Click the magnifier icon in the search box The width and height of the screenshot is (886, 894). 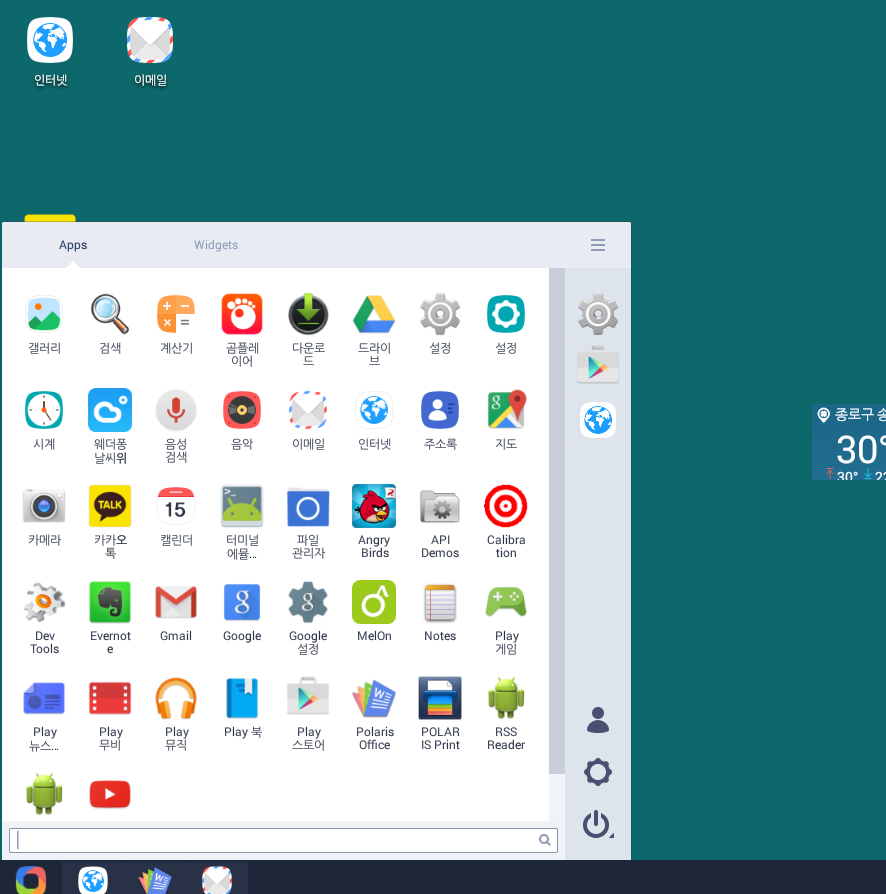pyautogui.click(x=545, y=840)
